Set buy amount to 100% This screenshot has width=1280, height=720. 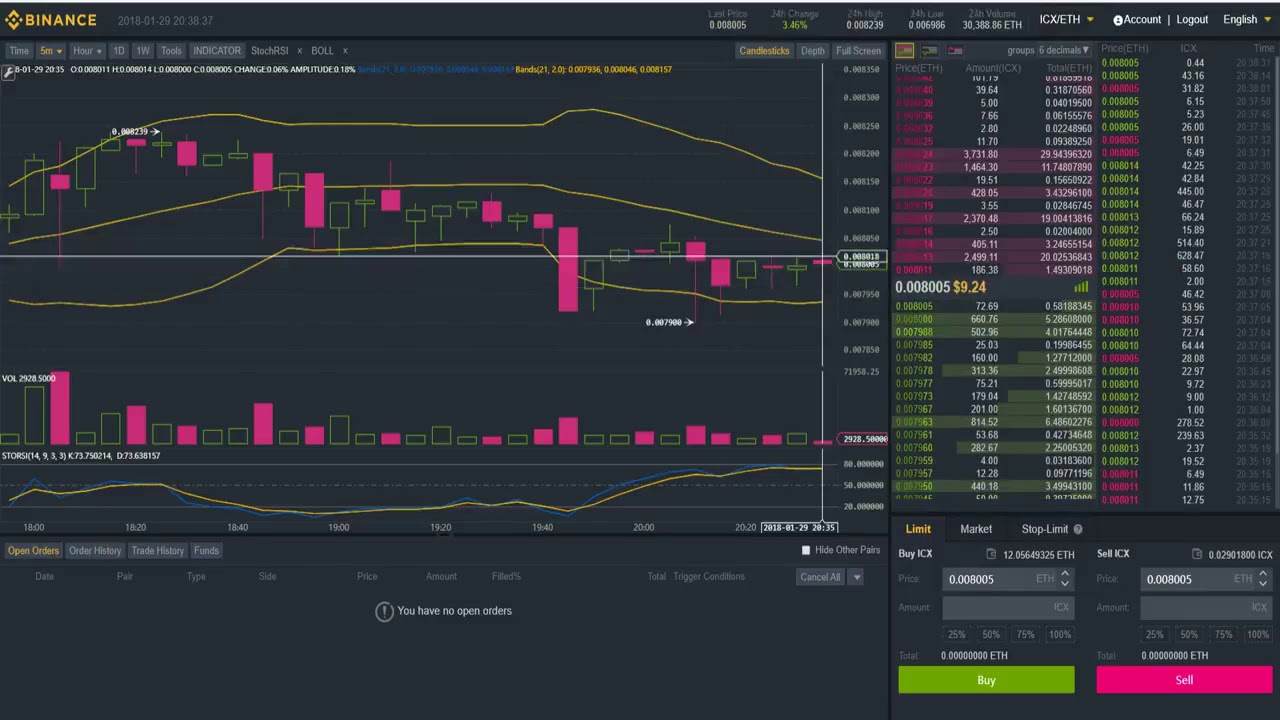[x=1060, y=634]
